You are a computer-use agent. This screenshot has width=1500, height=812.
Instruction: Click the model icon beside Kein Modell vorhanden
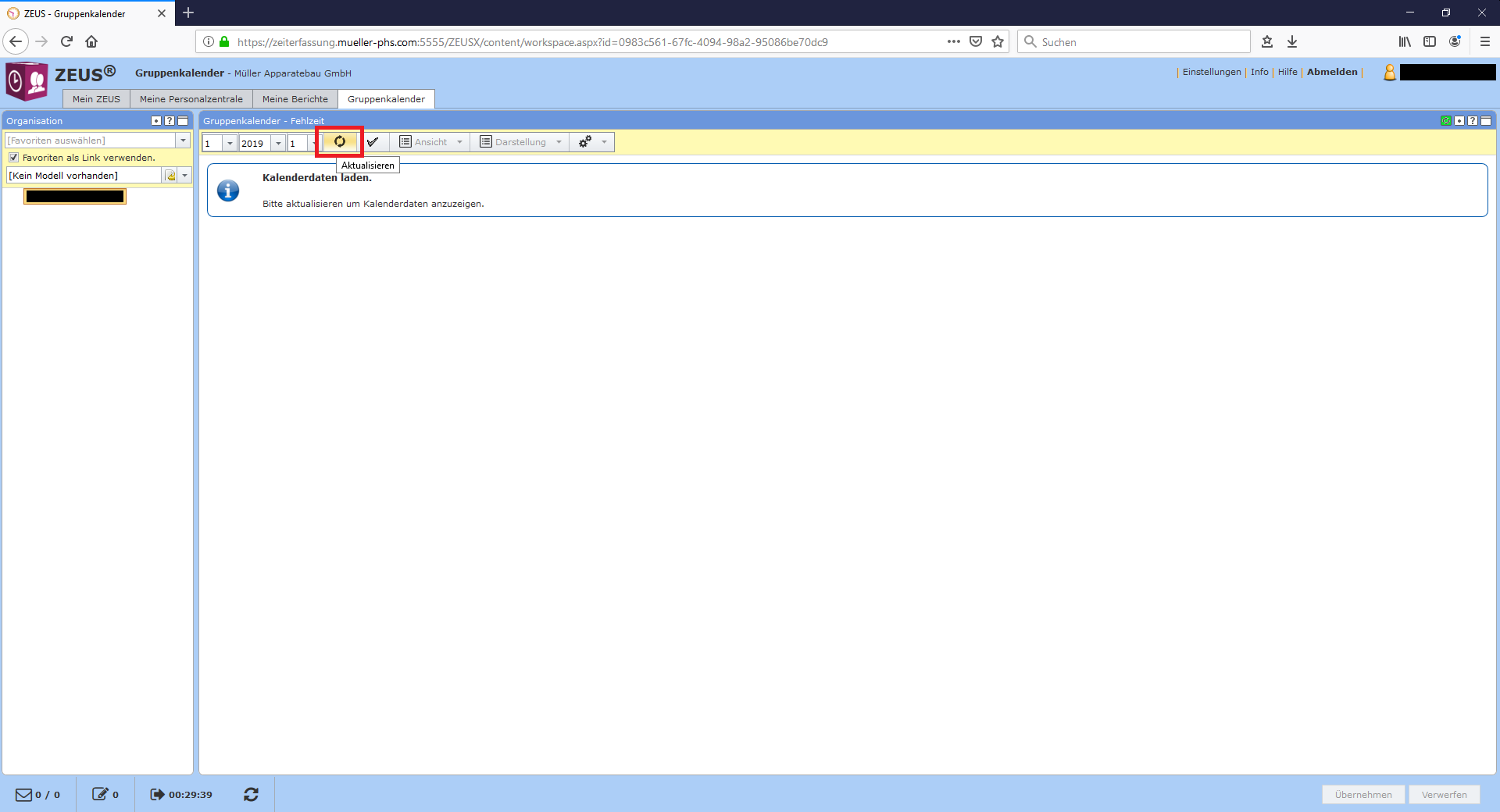(170, 176)
